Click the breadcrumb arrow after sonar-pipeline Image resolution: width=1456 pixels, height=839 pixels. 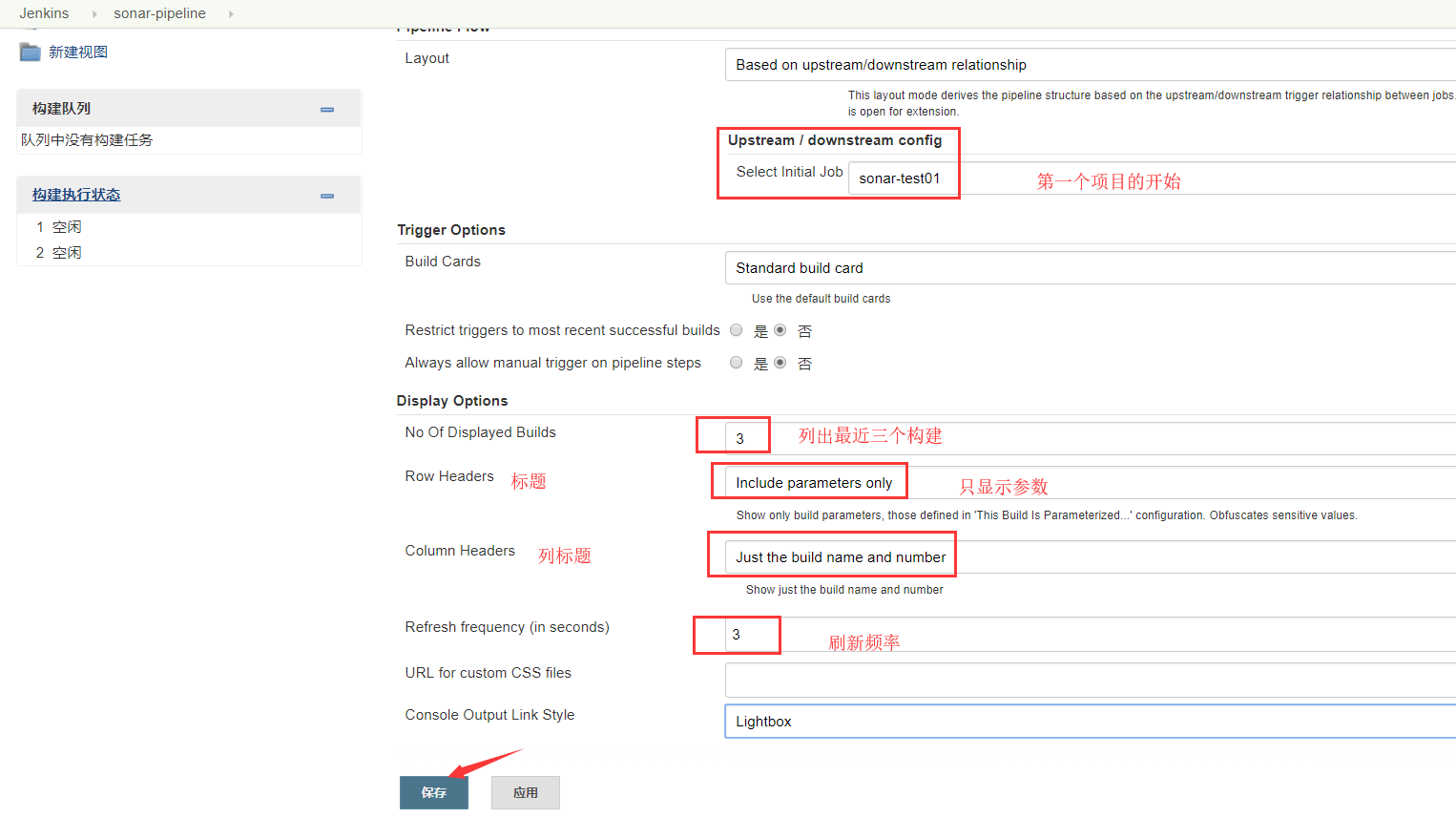tap(231, 14)
